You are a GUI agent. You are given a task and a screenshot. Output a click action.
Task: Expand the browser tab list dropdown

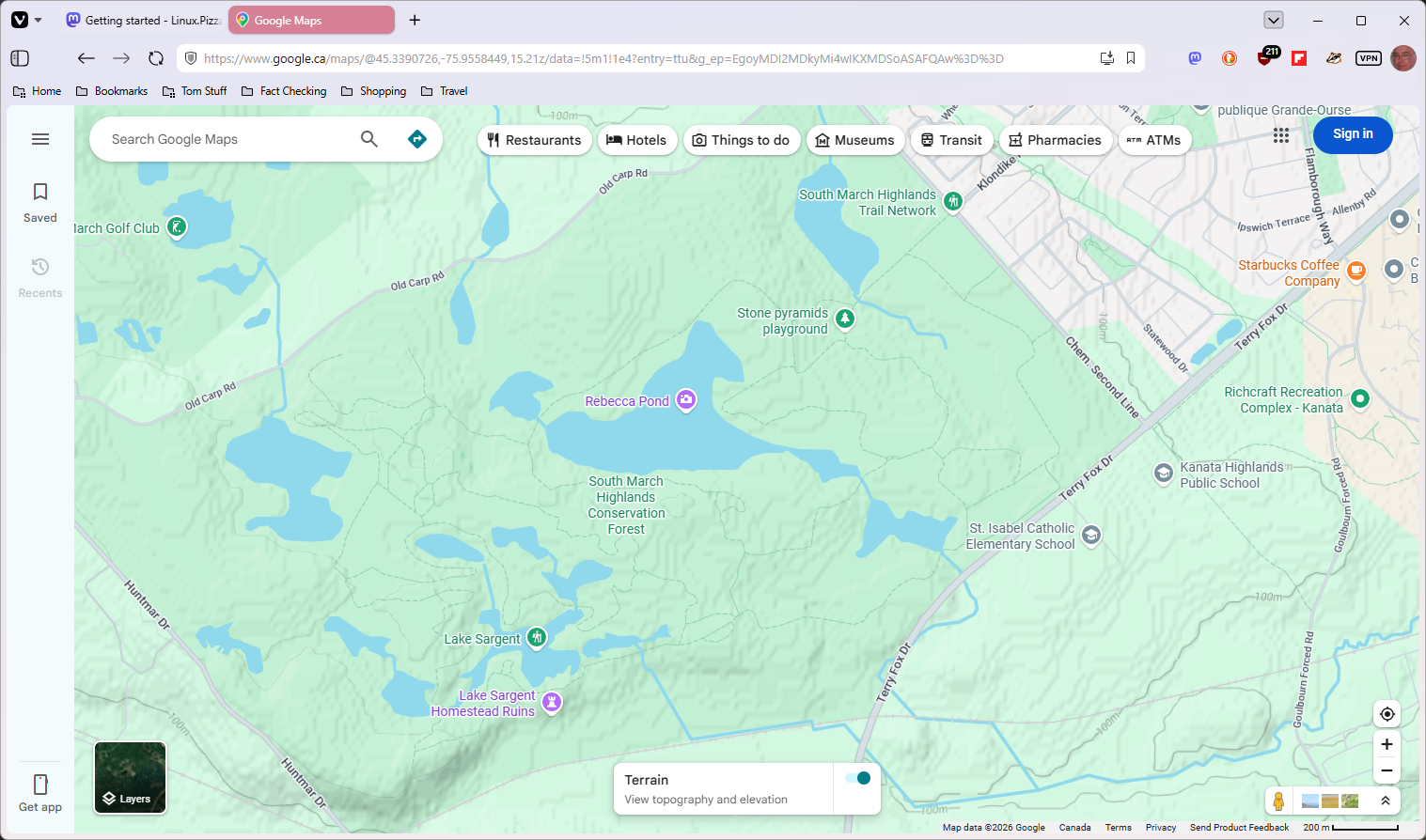pos(1274,20)
